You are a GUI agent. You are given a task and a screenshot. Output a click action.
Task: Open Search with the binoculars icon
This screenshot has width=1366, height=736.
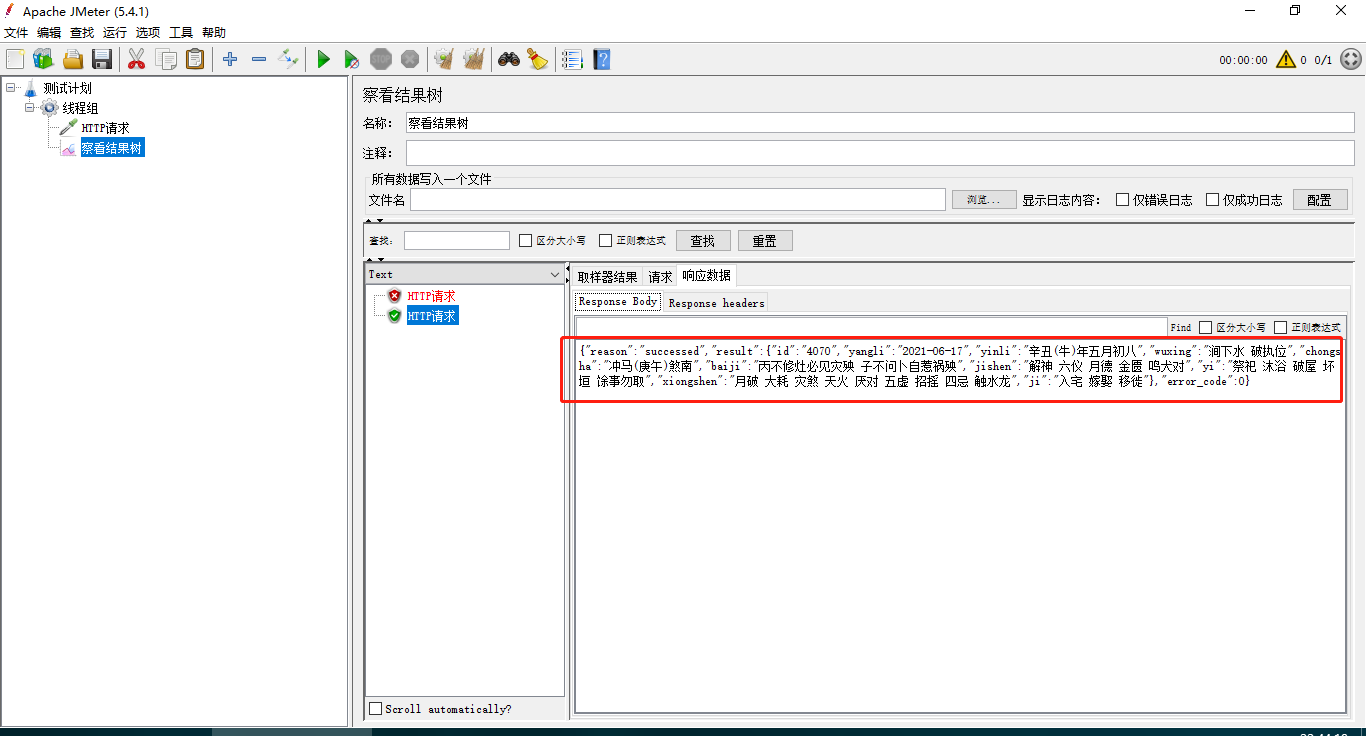pyautogui.click(x=509, y=59)
